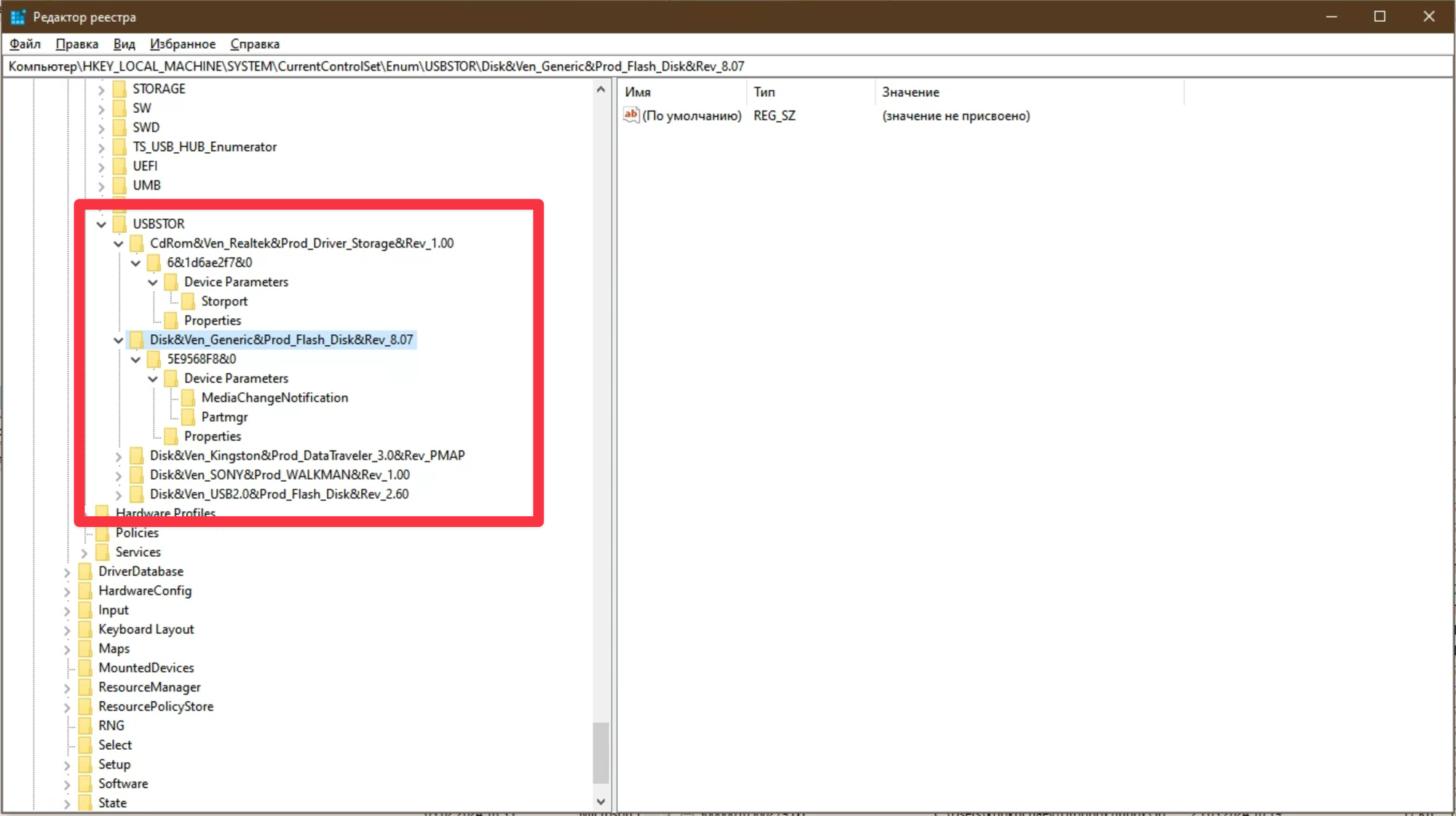Select the Disk&Ven_USB2.0 Flash Disk Rev_2.60 key

click(279, 494)
